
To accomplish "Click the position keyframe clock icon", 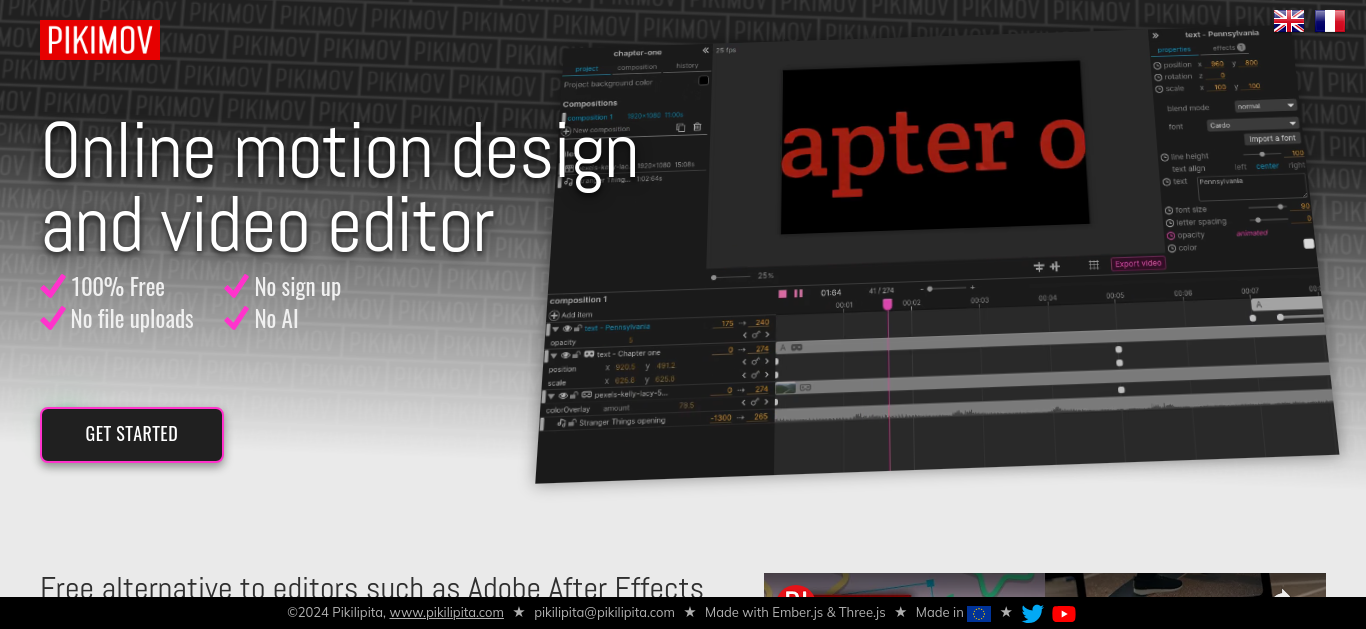I will 1157,65.
